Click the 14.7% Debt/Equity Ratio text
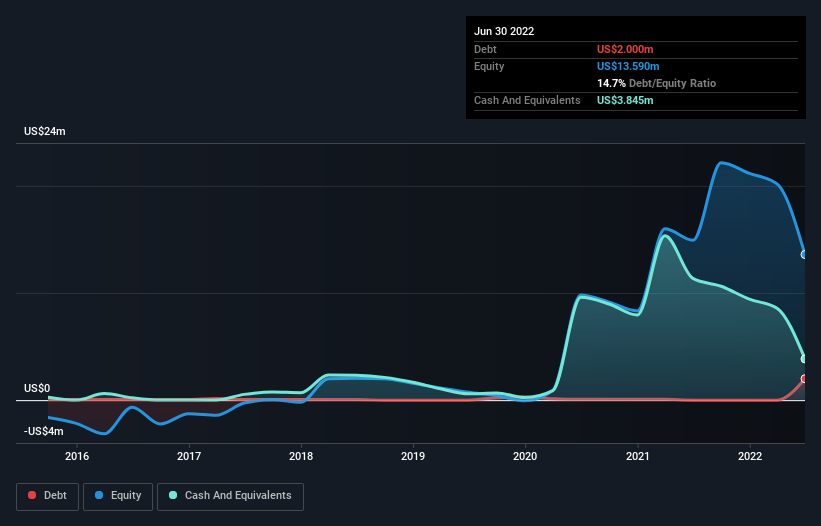 (656, 83)
